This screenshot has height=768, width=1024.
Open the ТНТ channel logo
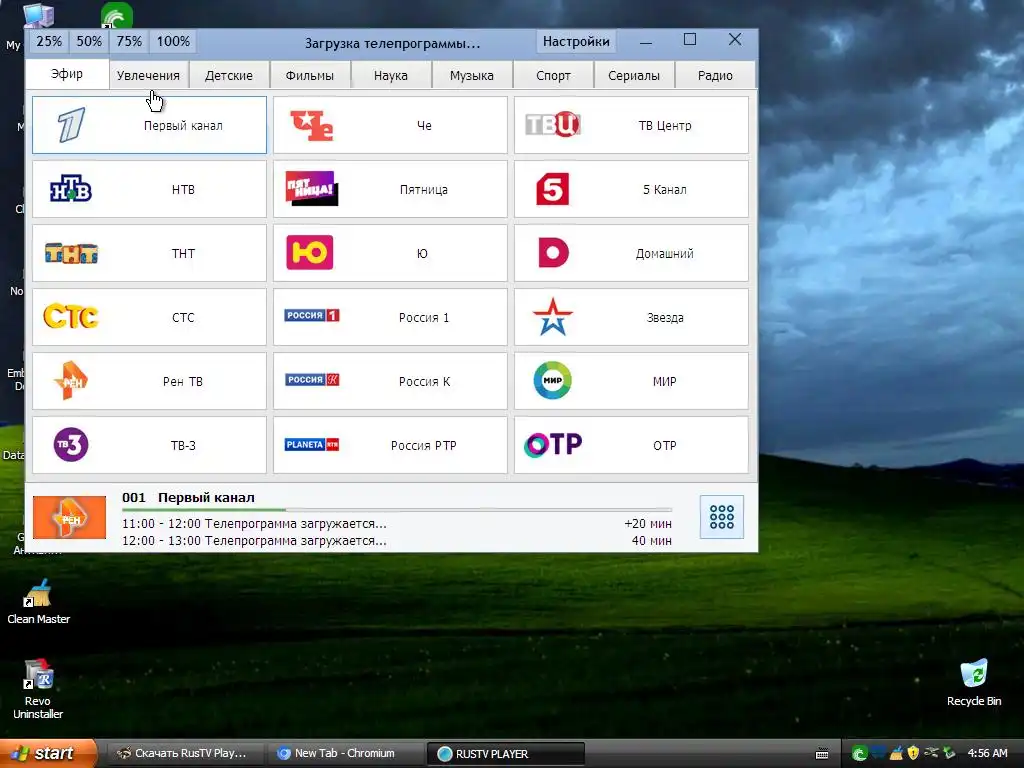pos(71,253)
